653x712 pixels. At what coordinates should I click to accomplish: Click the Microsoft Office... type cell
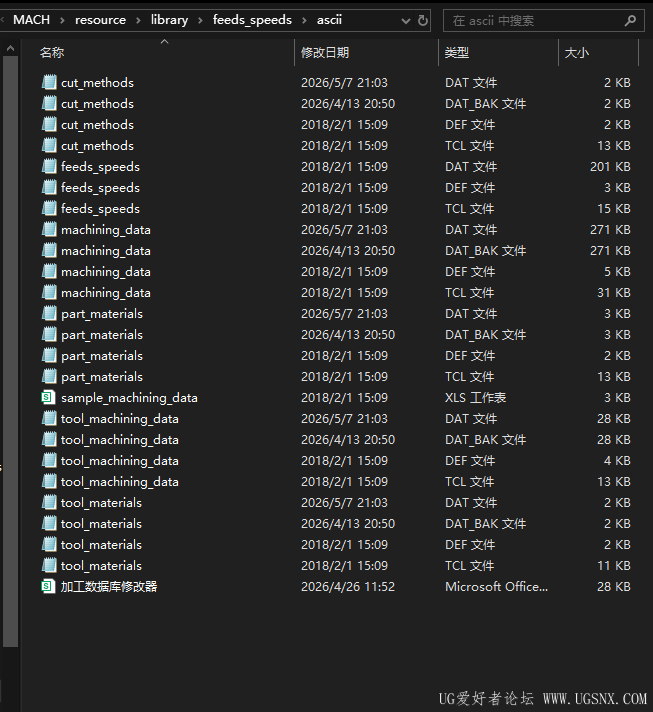point(496,587)
